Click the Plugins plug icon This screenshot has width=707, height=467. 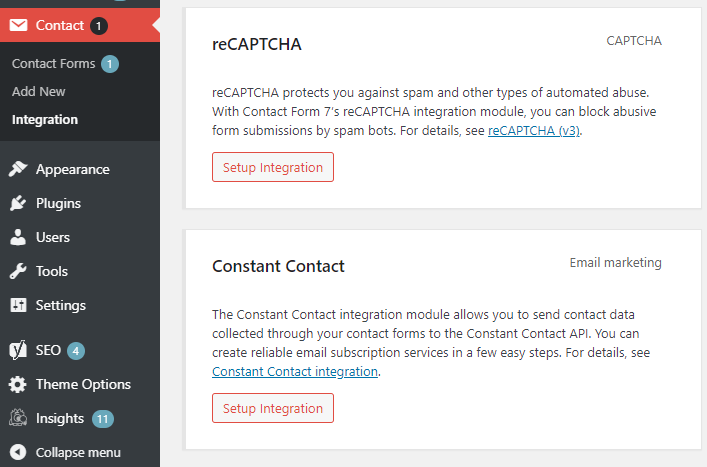click(18, 203)
